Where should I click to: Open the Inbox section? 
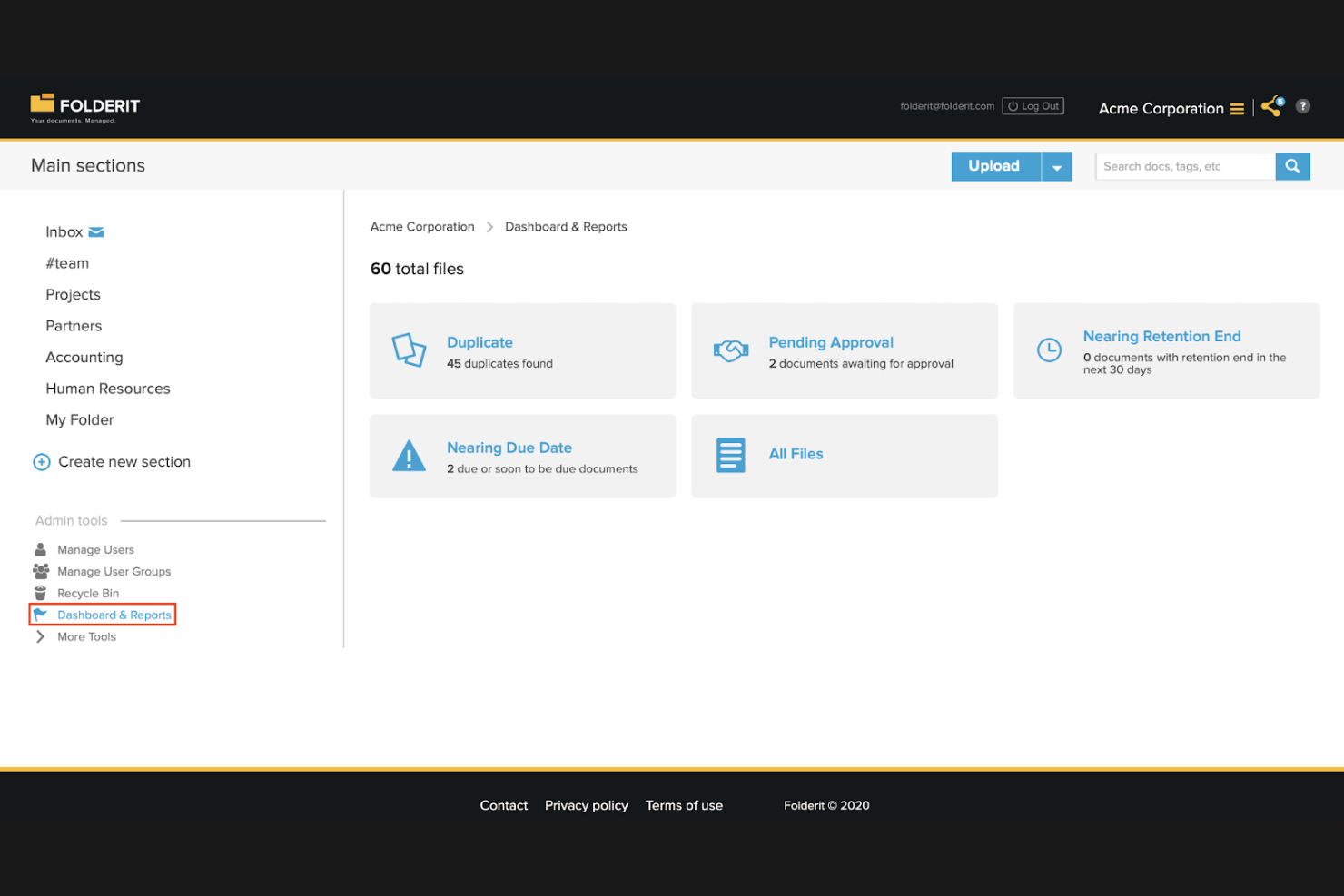(x=64, y=231)
